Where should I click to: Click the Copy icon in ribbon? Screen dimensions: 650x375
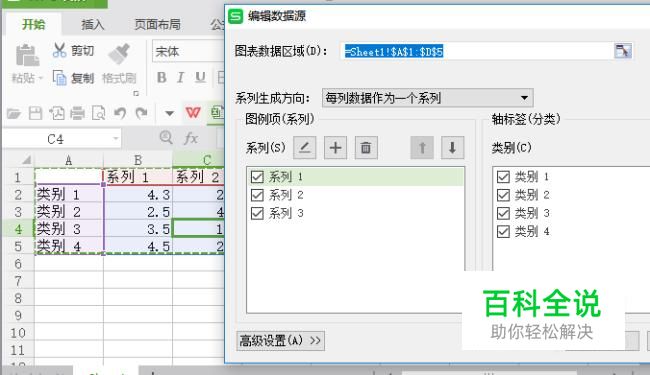click(59, 78)
